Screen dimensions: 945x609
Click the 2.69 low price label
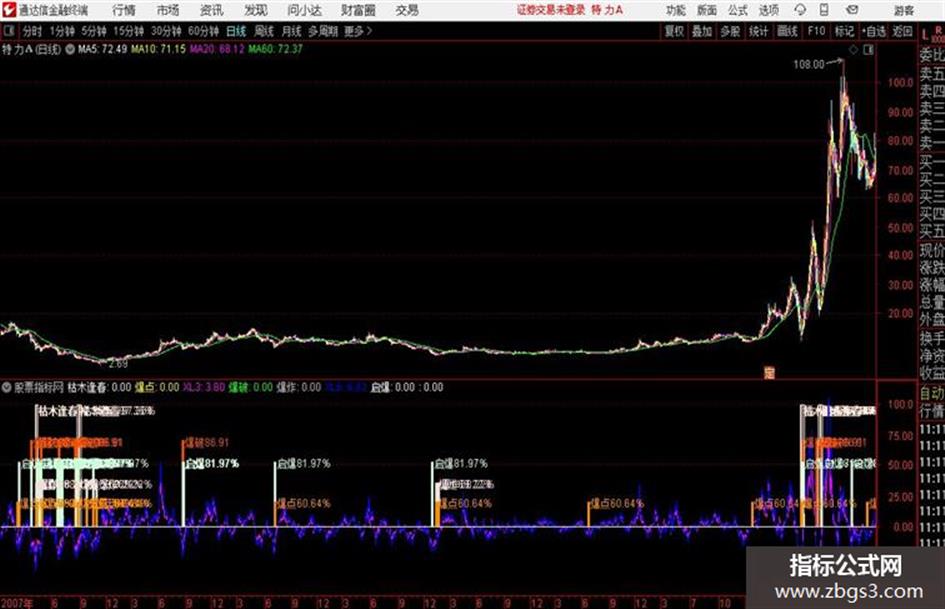point(118,364)
